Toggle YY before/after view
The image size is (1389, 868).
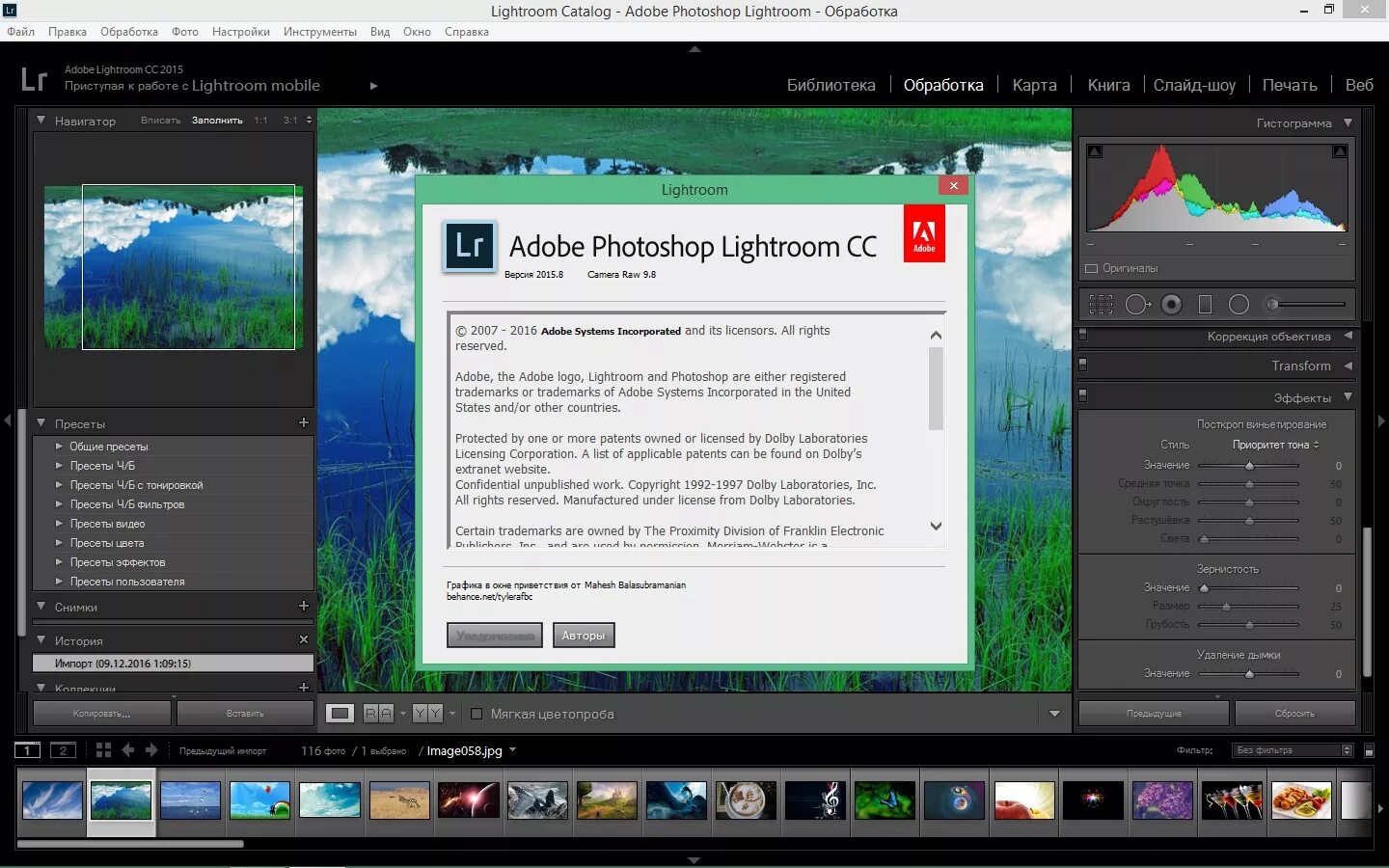coord(427,714)
